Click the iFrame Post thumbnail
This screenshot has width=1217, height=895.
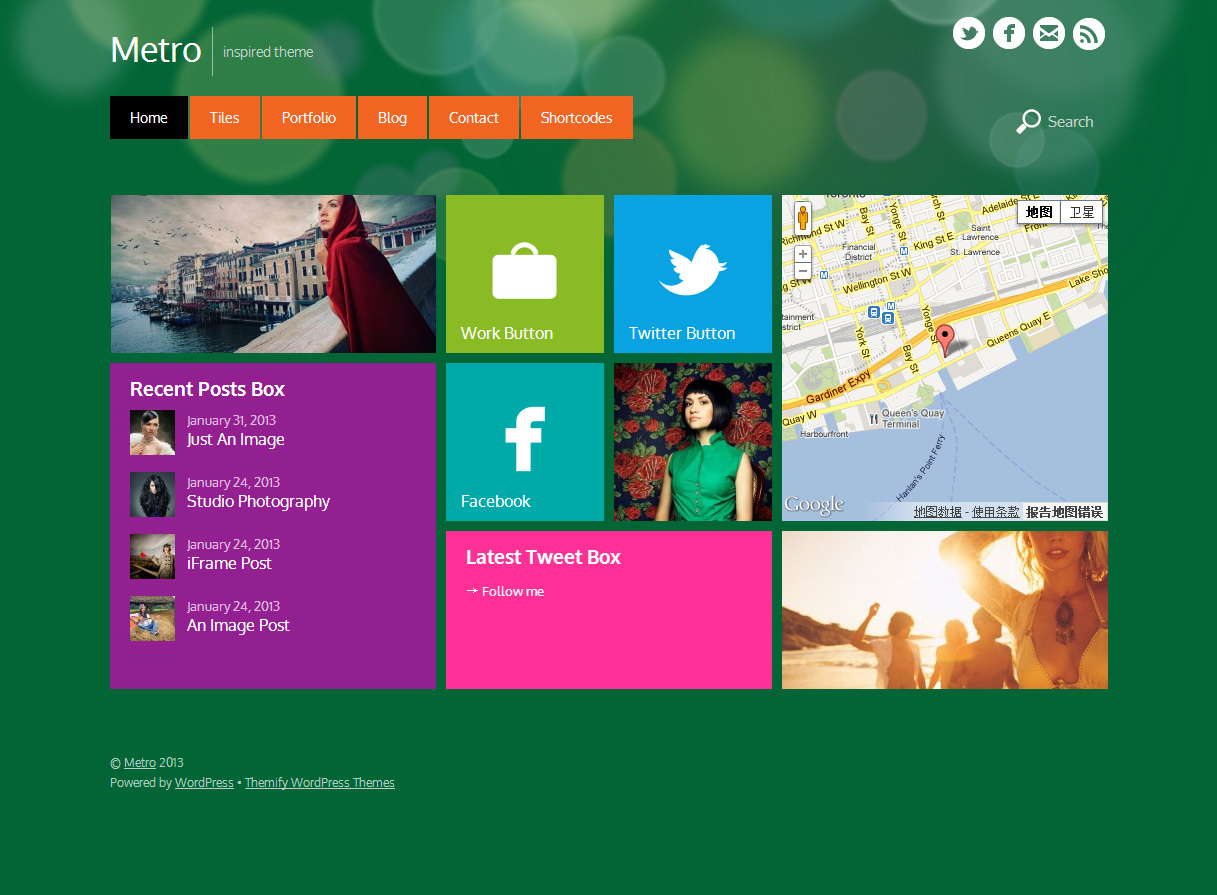coord(152,557)
